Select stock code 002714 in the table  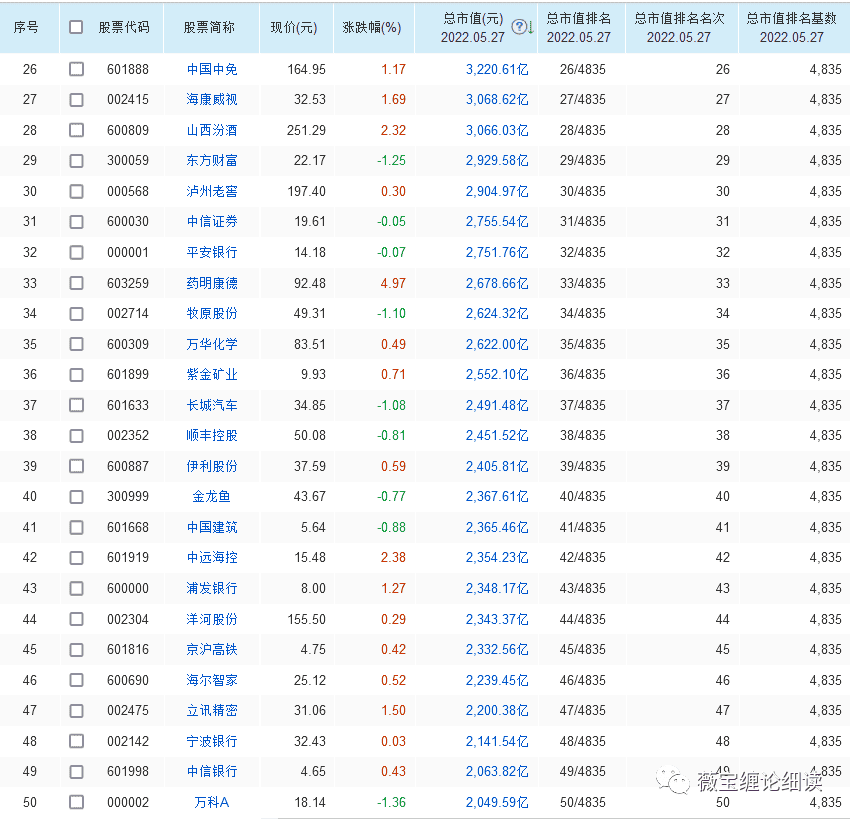tap(128, 313)
